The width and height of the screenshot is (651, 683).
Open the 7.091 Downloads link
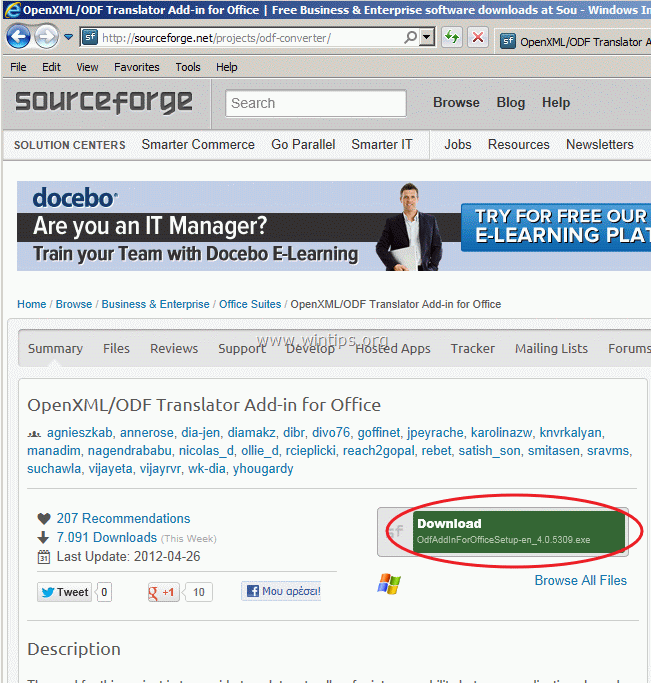point(107,538)
